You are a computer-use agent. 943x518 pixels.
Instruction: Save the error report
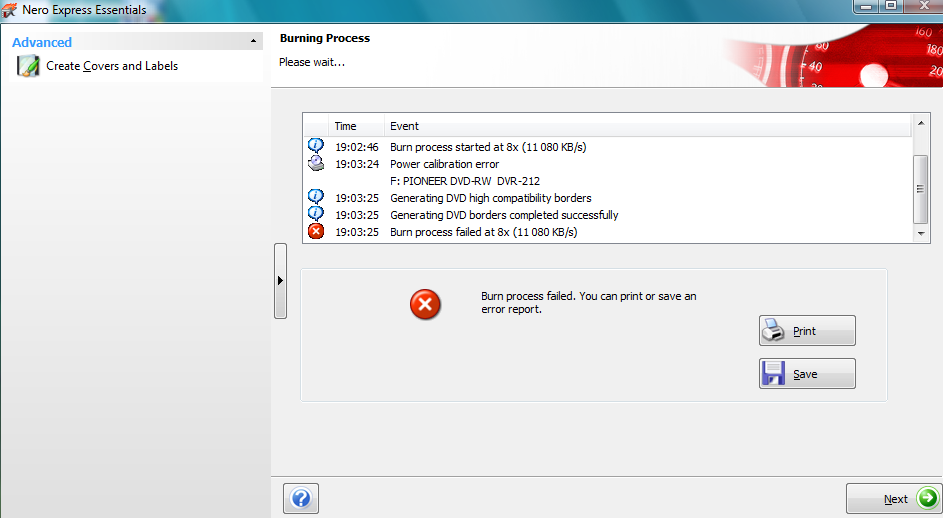point(807,374)
